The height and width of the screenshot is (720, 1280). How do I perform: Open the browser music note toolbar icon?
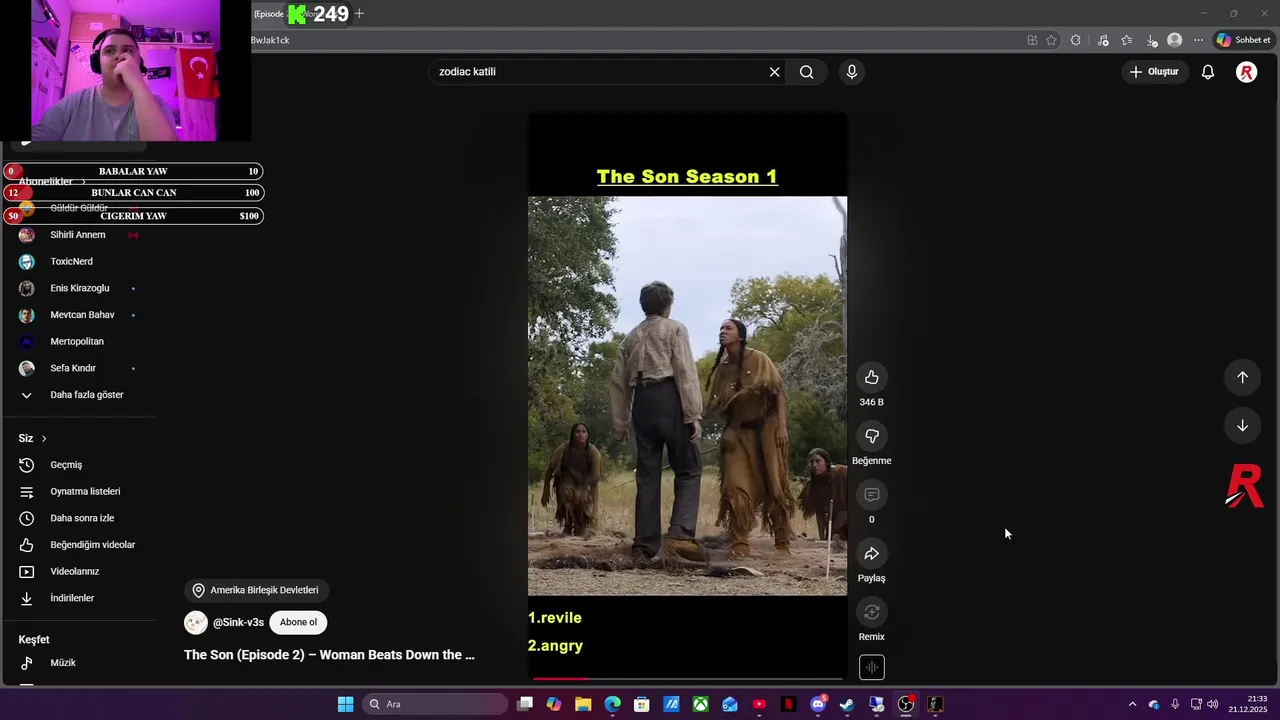pyautogui.click(x=1103, y=40)
